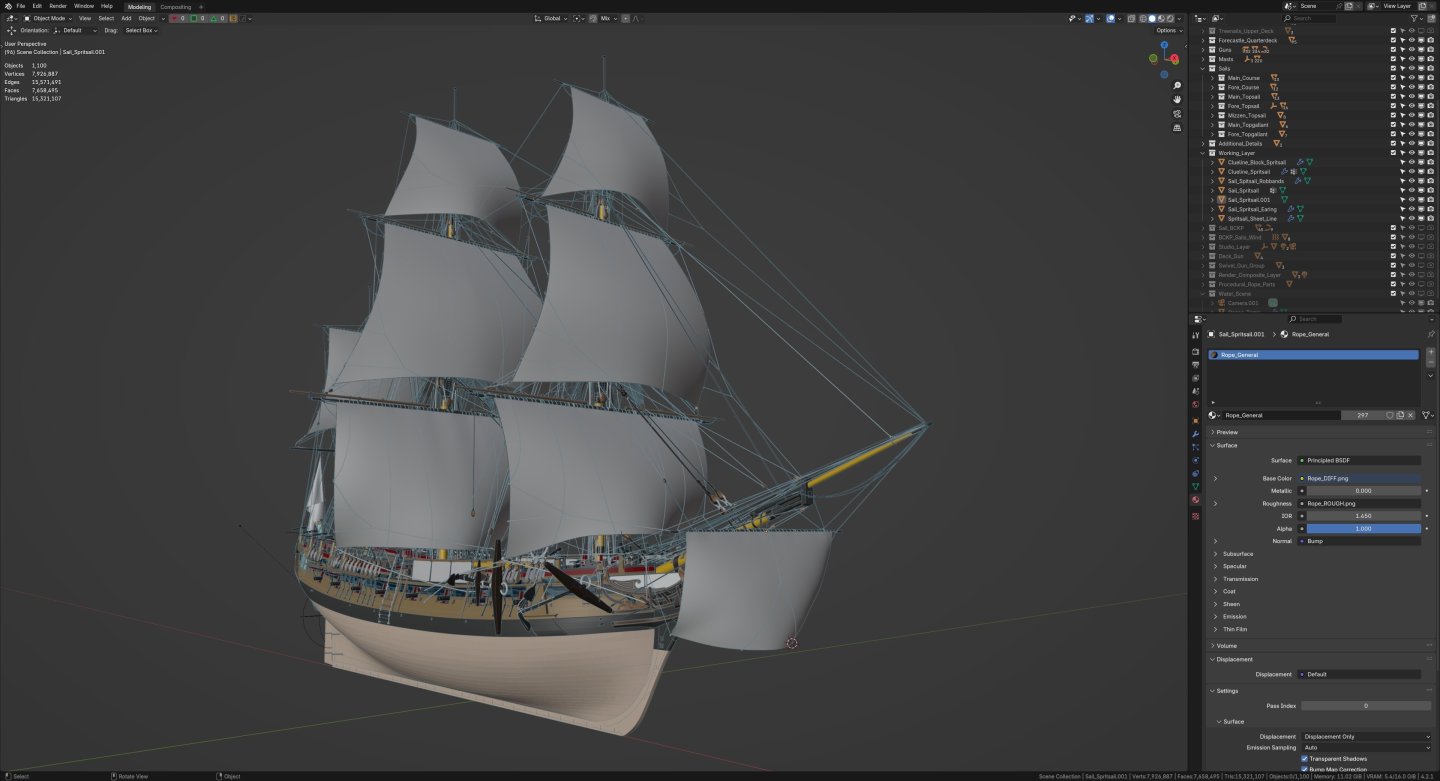Toggle Transparent Shadows checkbox

click(1305, 759)
